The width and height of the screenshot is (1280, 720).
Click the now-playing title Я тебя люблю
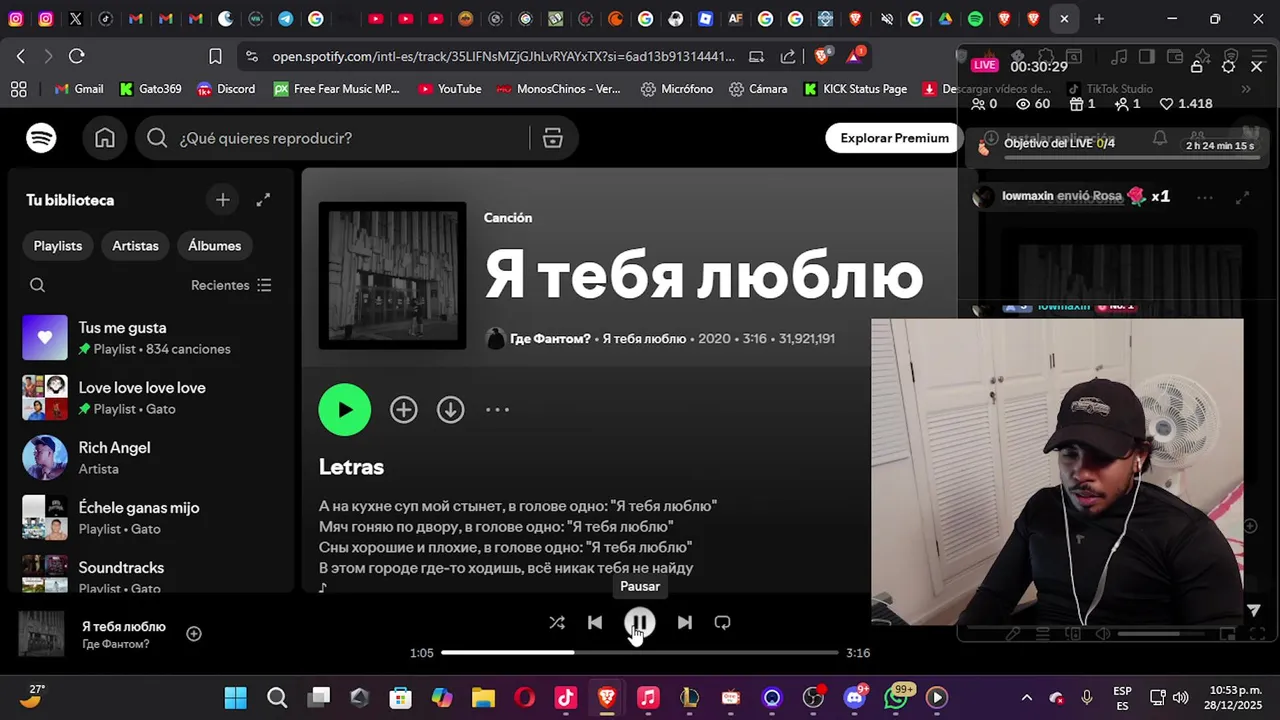coord(124,626)
